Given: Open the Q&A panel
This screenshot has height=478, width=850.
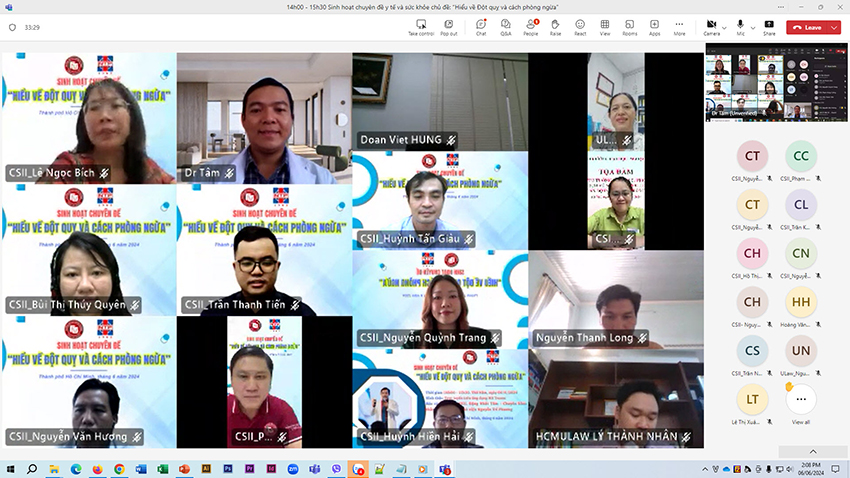Looking at the screenshot, I should click(x=506, y=27).
